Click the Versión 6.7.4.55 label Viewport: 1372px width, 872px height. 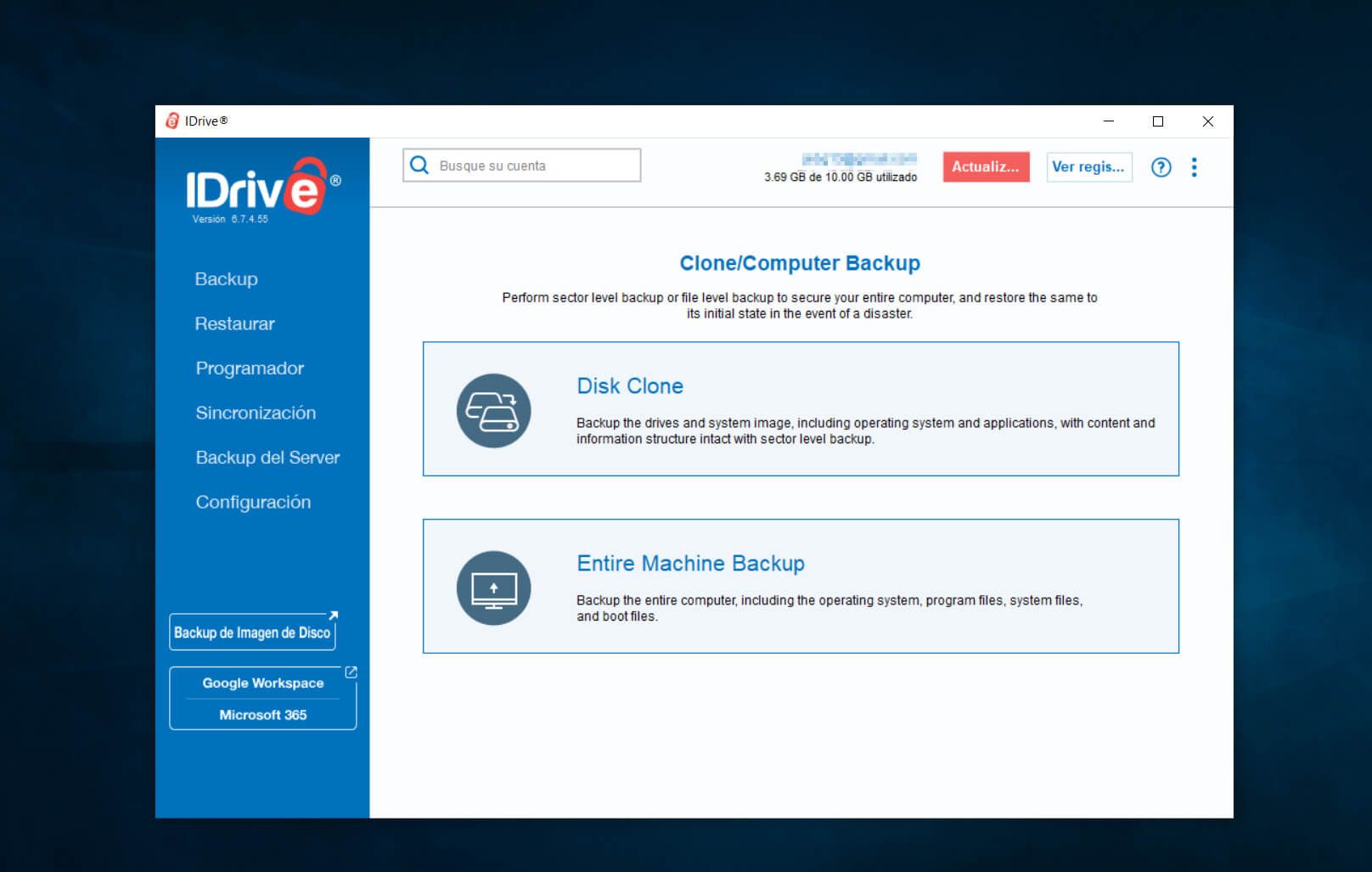229,219
